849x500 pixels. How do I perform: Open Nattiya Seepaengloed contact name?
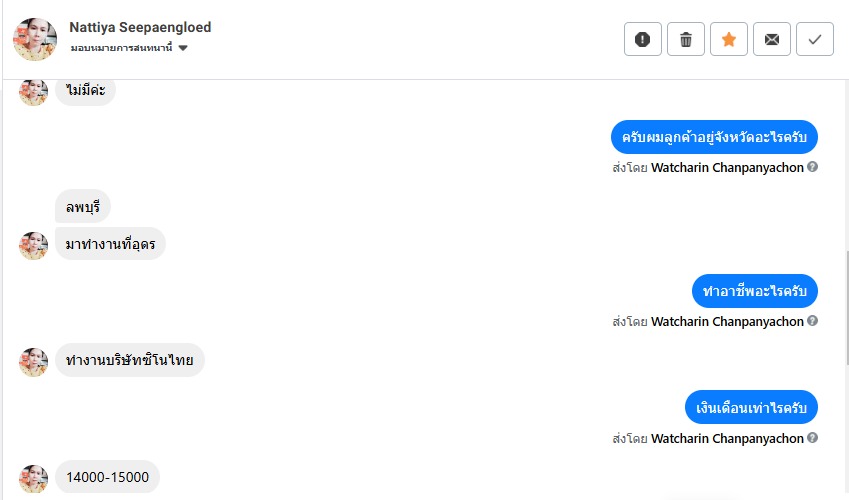pos(140,27)
